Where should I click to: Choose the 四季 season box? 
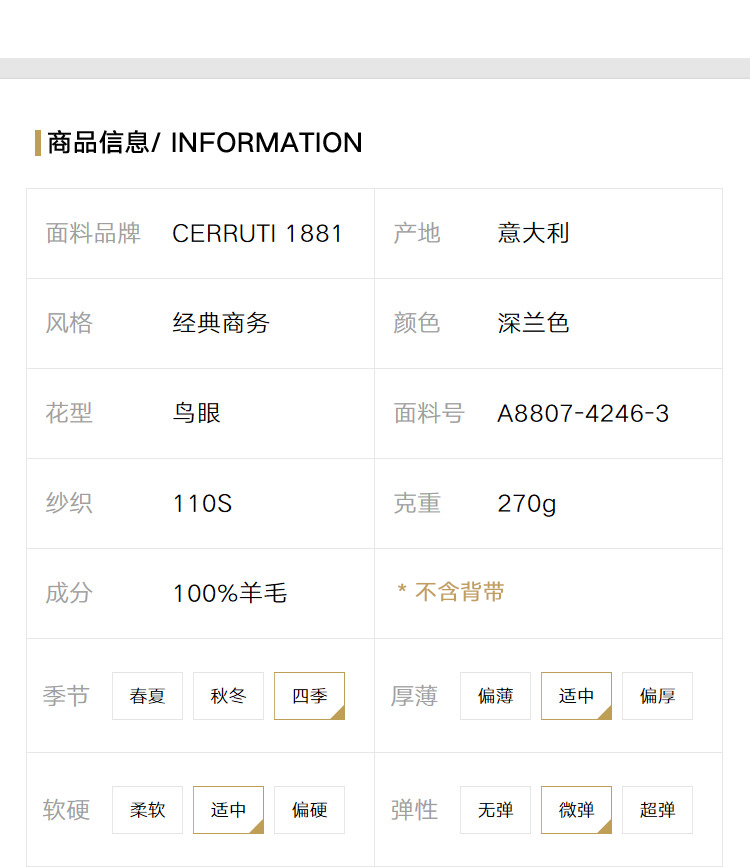coord(309,696)
